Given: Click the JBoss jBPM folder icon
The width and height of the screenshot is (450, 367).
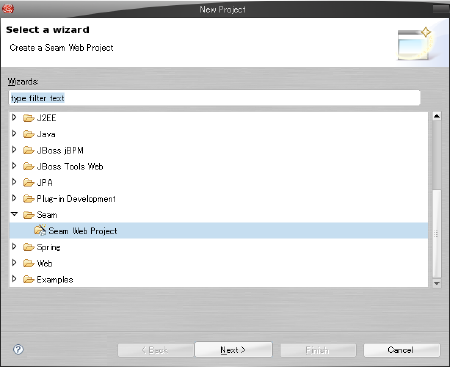Looking at the screenshot, I should 29,150.
